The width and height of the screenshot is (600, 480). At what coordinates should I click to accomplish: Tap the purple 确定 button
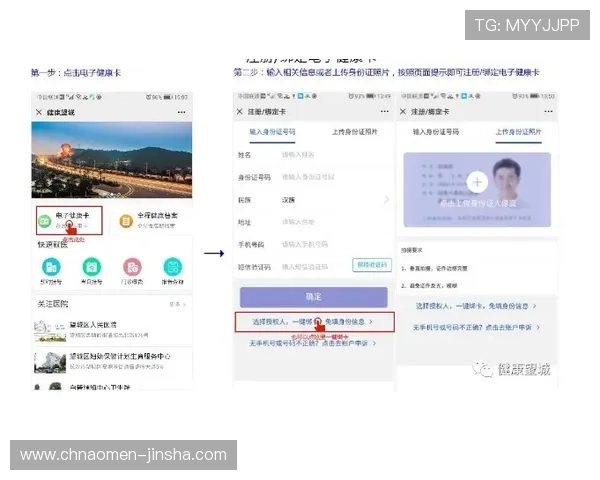[314, 297]
